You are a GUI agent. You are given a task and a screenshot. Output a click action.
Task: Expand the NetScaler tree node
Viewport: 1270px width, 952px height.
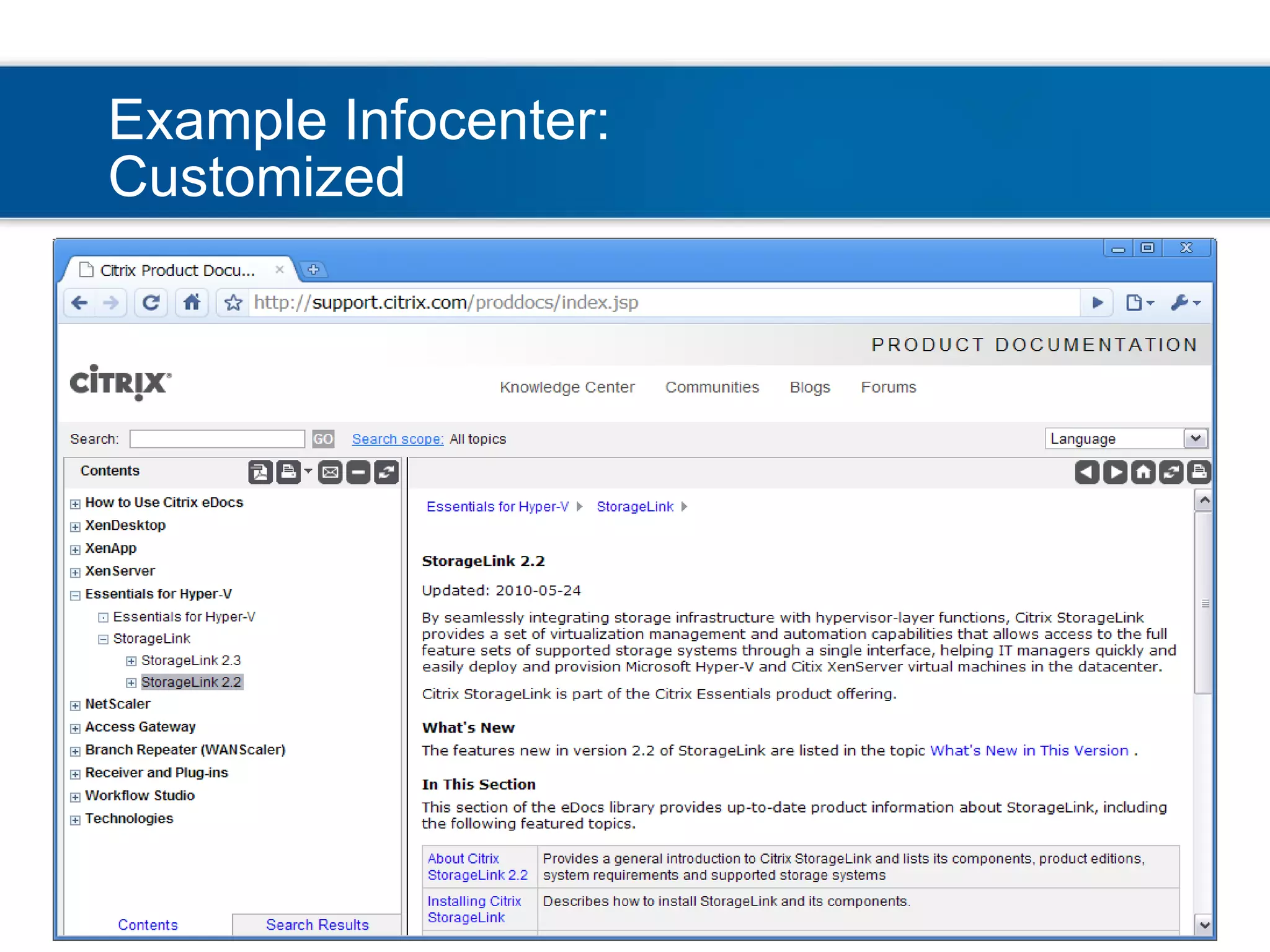tap(75, 705)
